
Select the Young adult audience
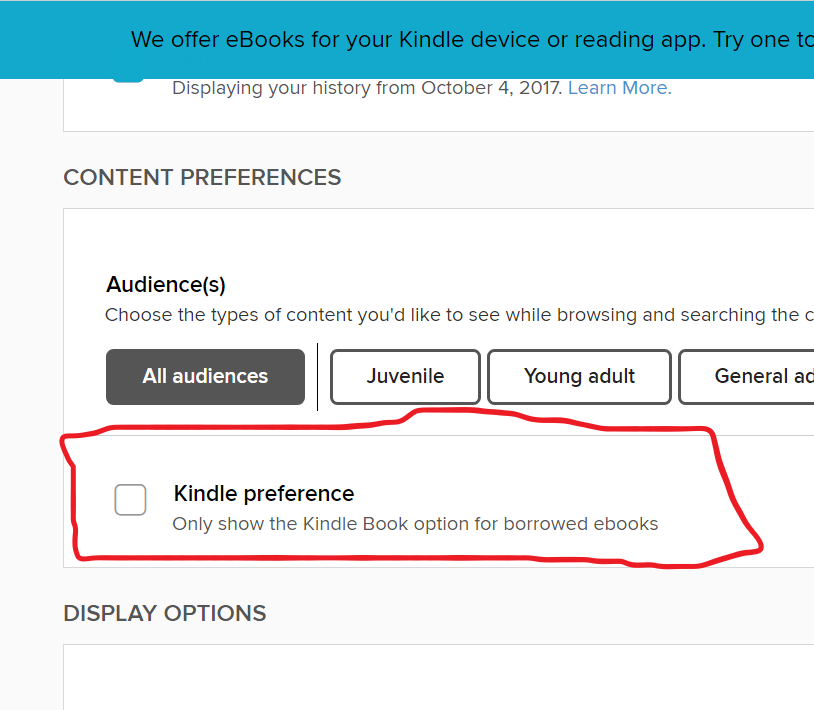point(579,377)
